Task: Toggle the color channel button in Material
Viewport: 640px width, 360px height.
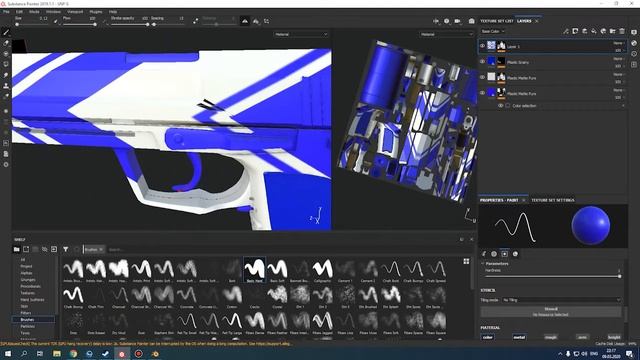Action: coord(488,337)
